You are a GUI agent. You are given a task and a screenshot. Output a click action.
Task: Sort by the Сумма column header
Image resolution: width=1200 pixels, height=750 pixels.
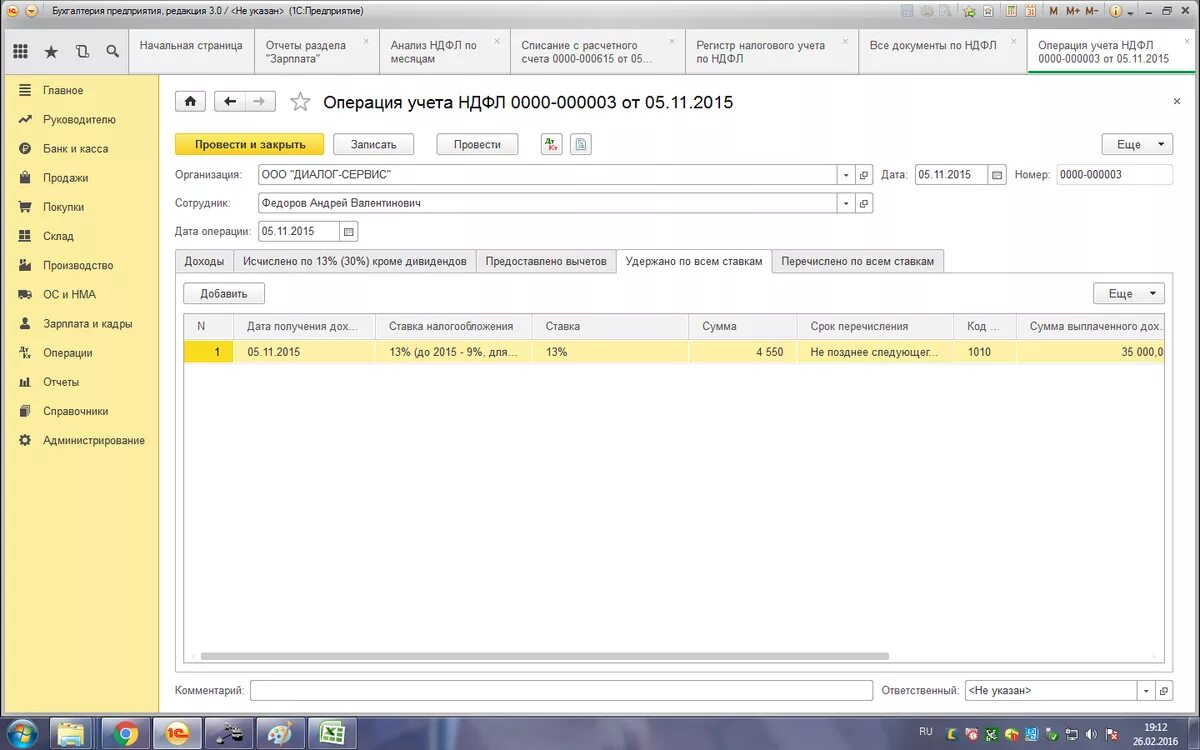[x=743, y=326]
